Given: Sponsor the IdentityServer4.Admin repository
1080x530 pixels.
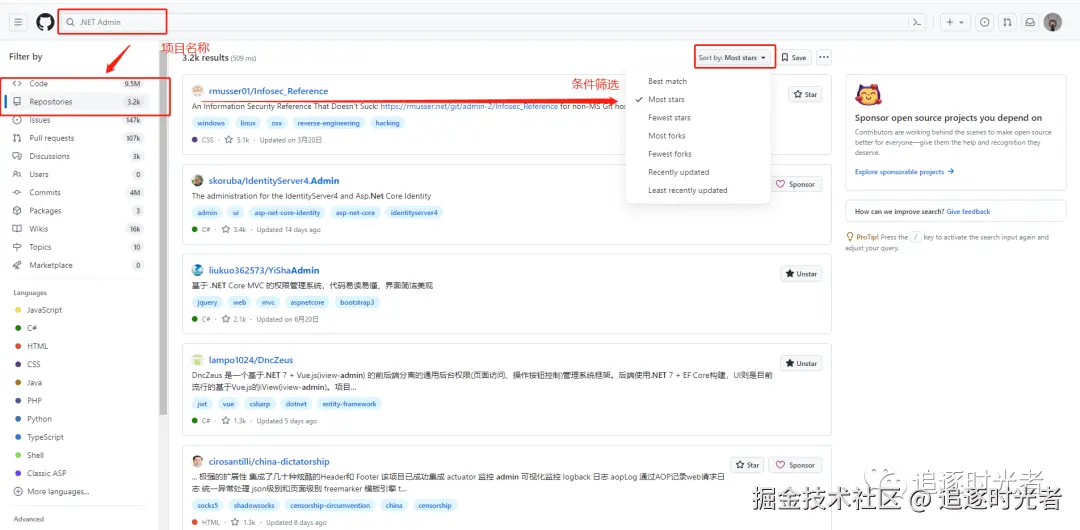Looking at the screenshot, I should 796,184.
